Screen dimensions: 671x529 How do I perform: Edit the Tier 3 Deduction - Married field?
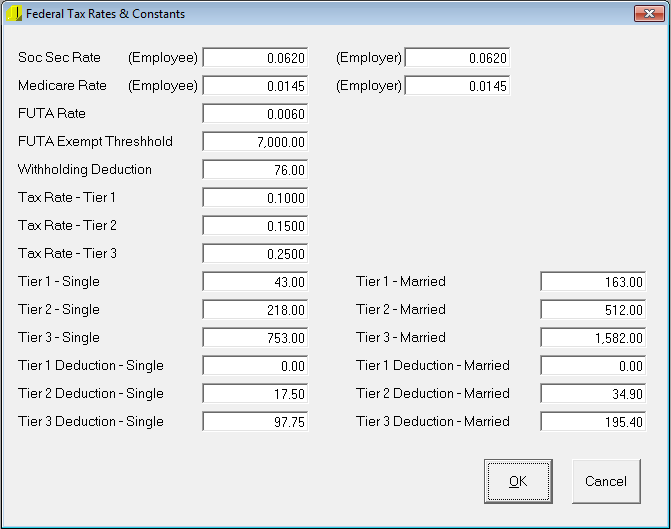coord(593,422)
